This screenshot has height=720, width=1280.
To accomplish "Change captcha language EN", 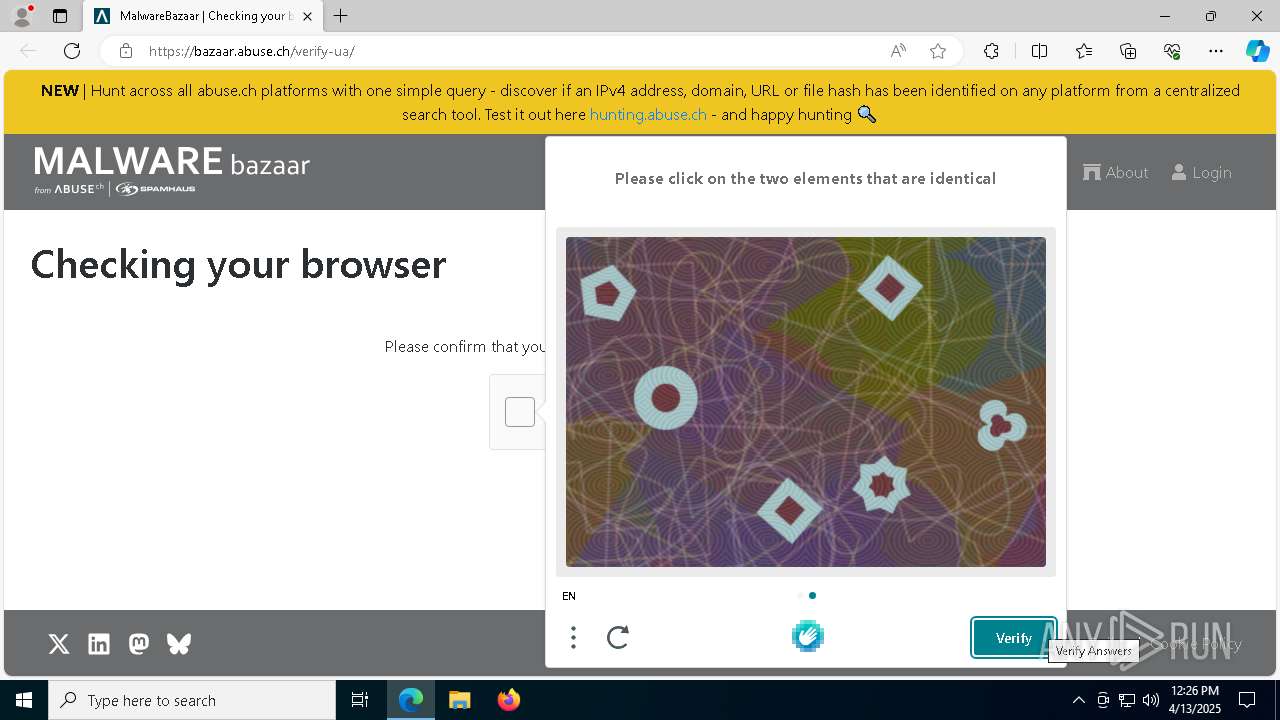I will [x=569, y=596].
